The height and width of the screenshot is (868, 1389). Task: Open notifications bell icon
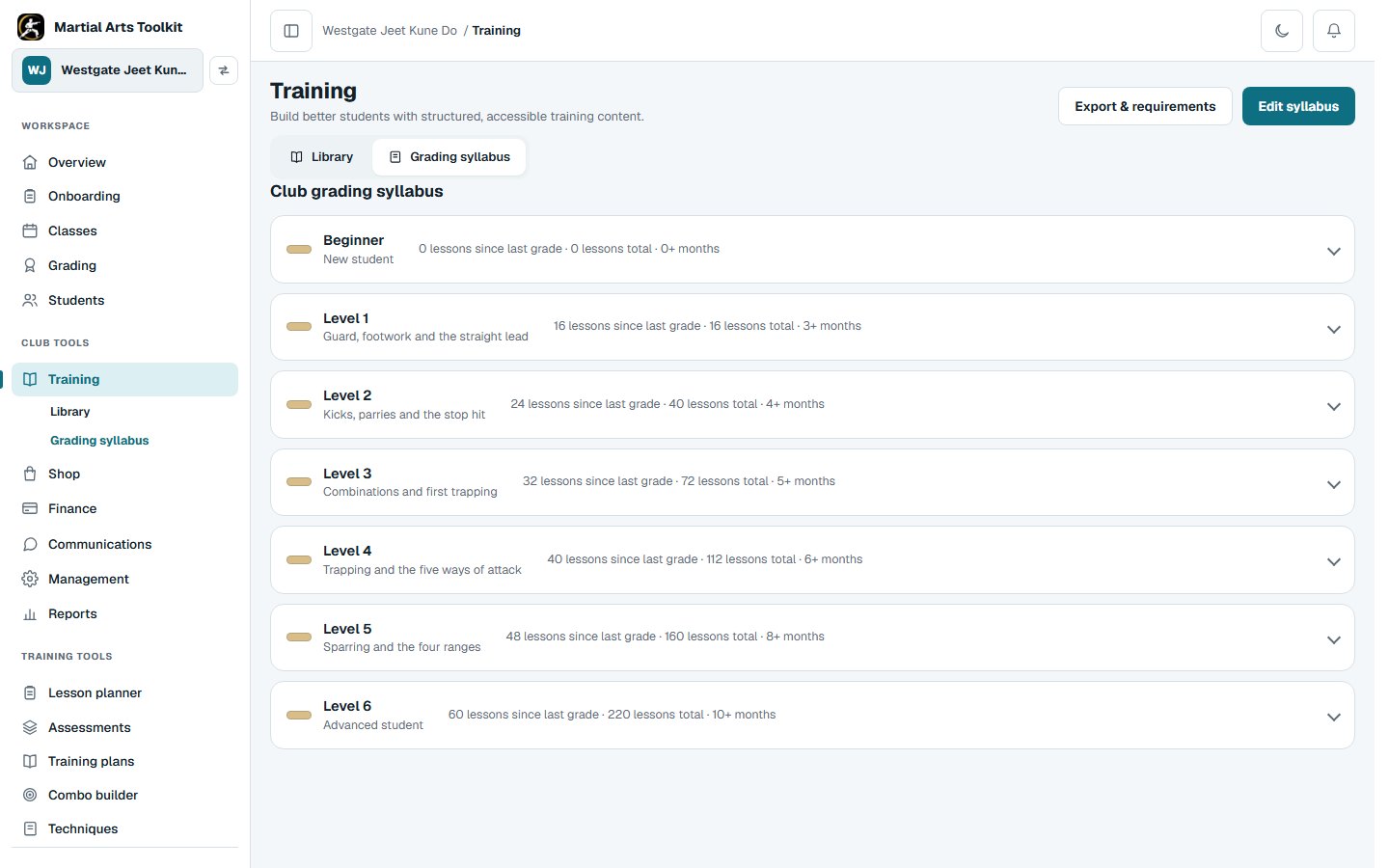pos(1334,31)
